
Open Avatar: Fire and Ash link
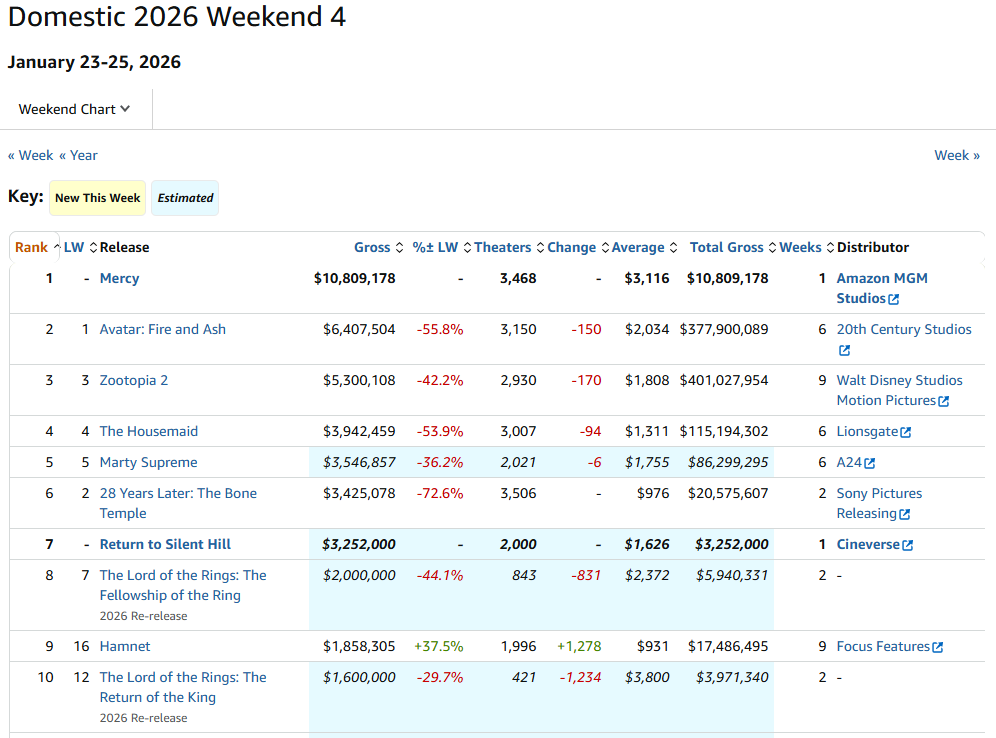pyautogui.click(x=162, y=329)
